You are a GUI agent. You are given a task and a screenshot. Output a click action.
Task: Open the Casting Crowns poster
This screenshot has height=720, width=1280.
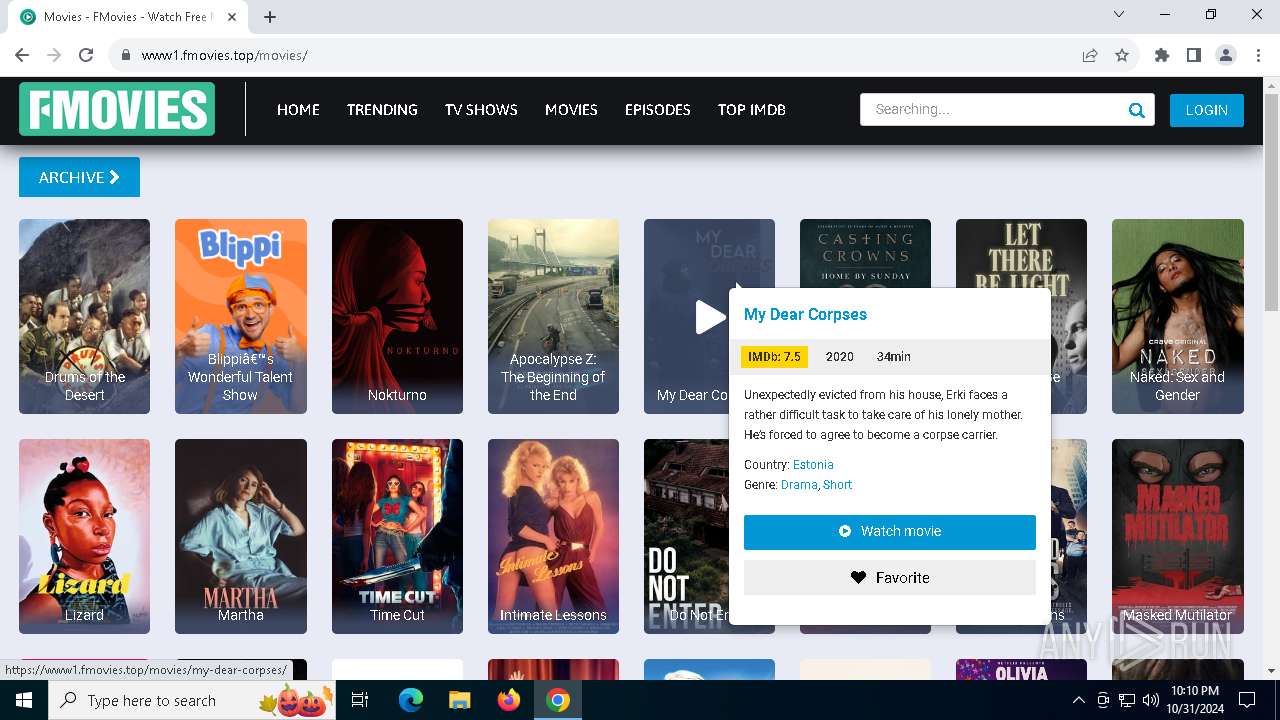point(865,253)
